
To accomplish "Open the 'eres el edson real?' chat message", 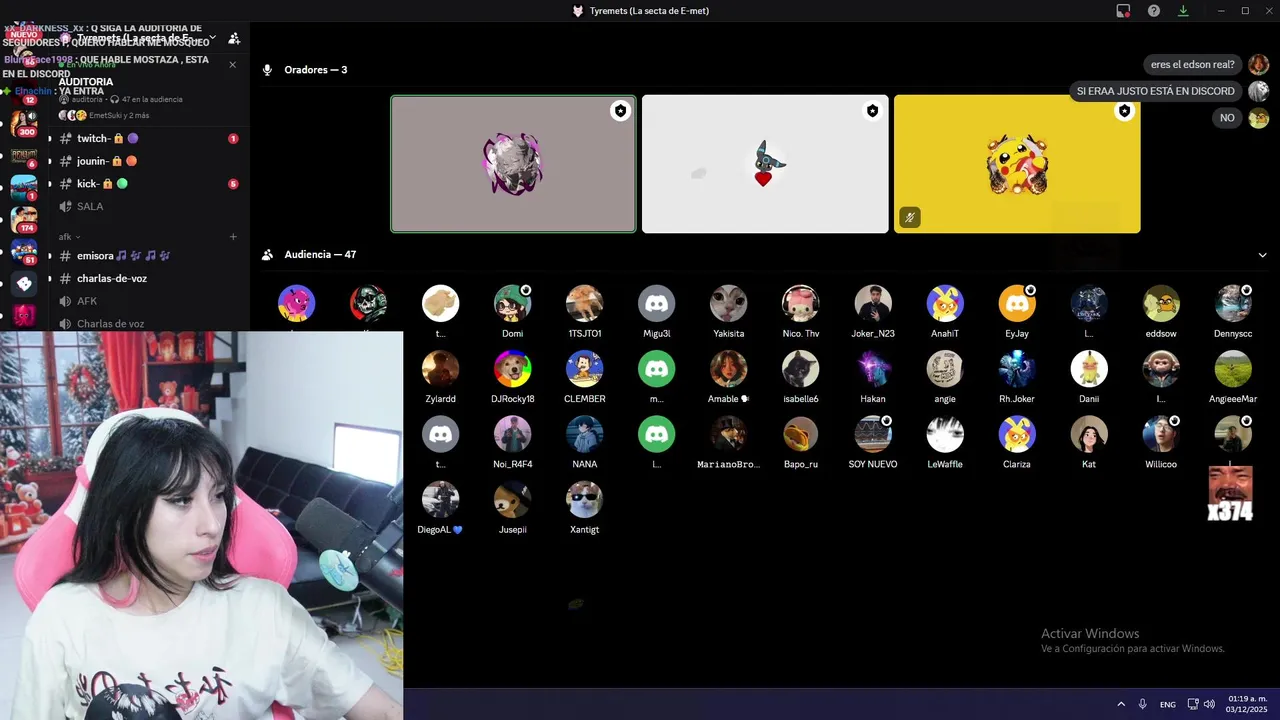I will pyautogui.click(x=1192, y=64).
